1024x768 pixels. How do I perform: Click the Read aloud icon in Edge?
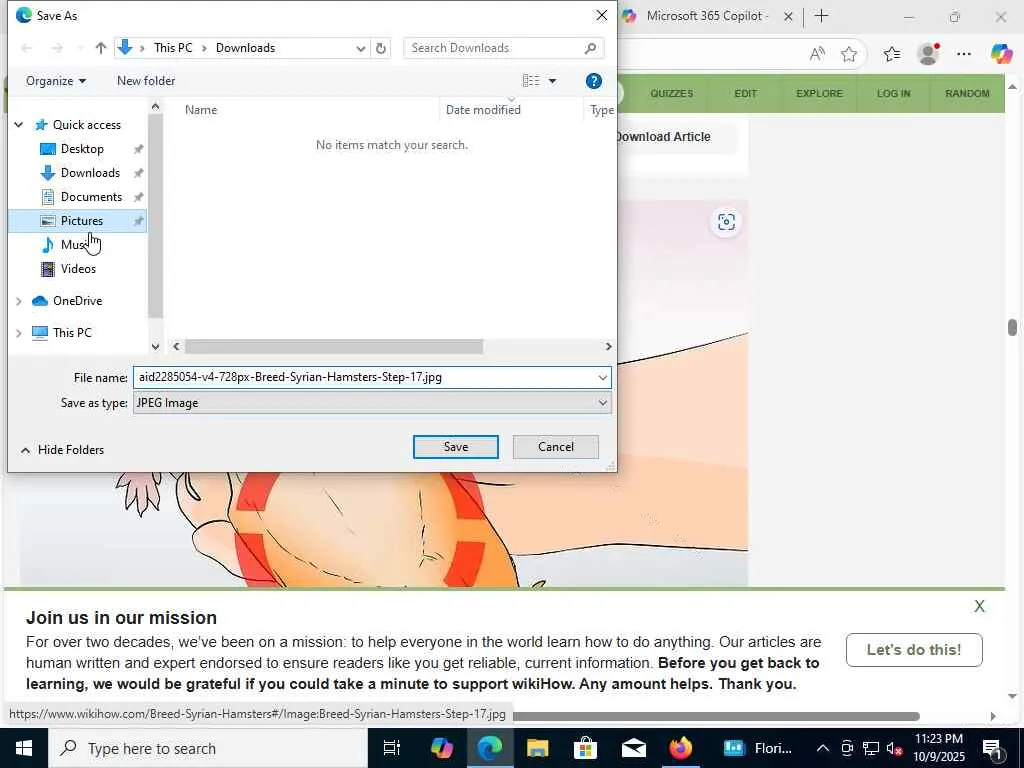816,54
